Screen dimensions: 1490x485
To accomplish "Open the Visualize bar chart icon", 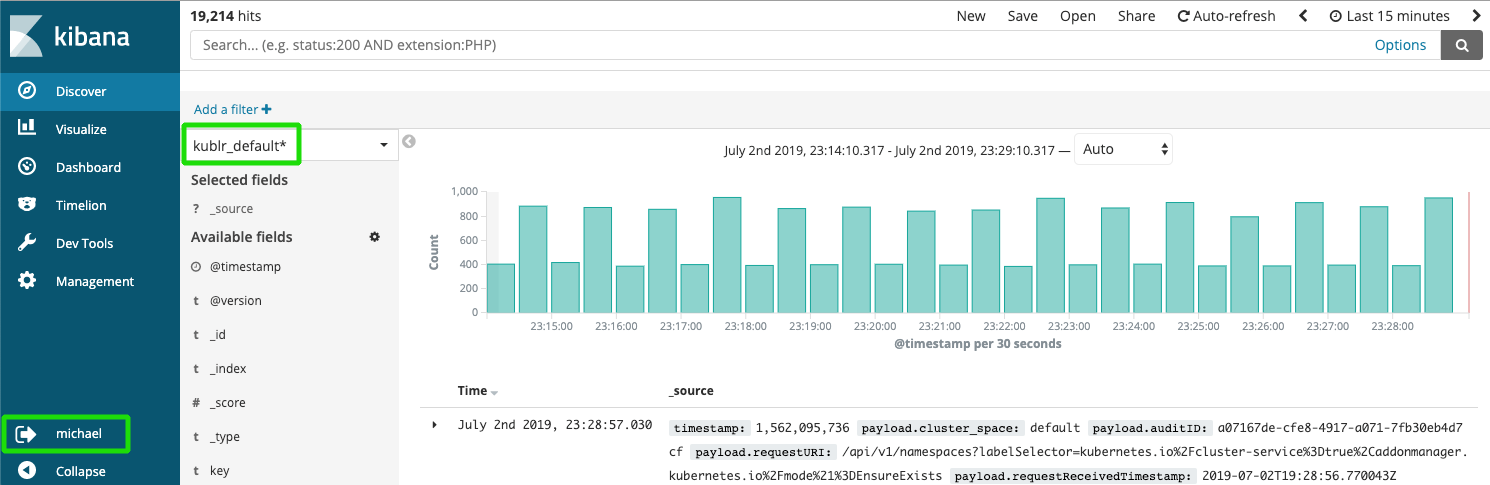I will [x=28, y=129].
